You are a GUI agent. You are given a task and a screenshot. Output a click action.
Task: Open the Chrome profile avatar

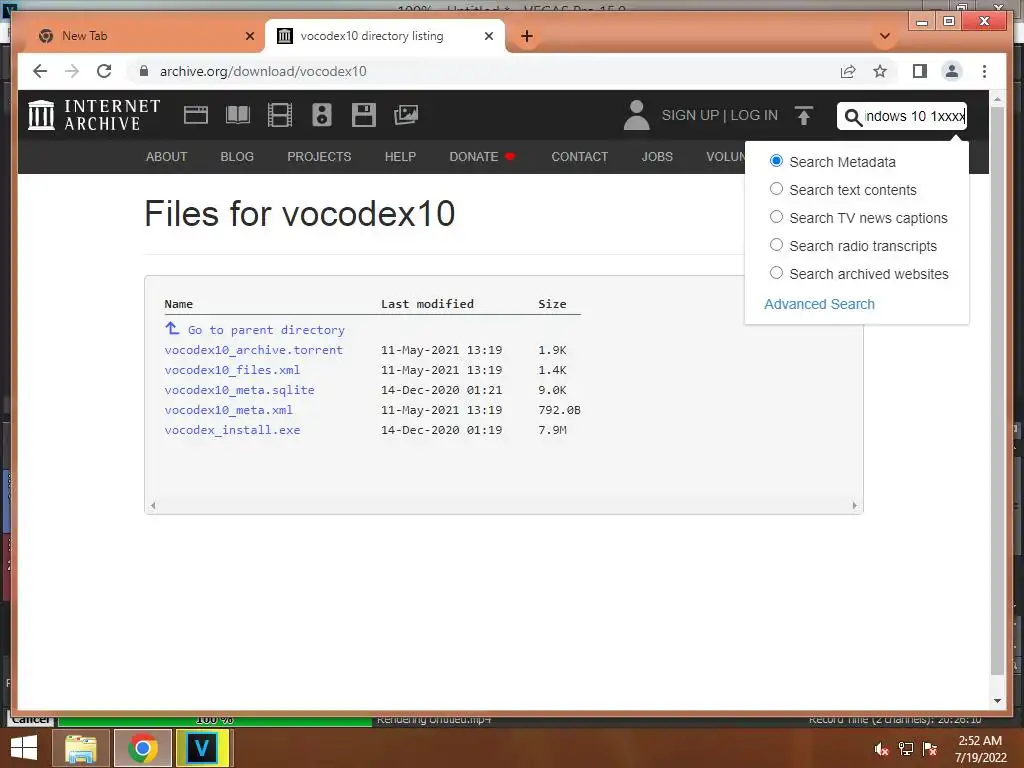952,71
